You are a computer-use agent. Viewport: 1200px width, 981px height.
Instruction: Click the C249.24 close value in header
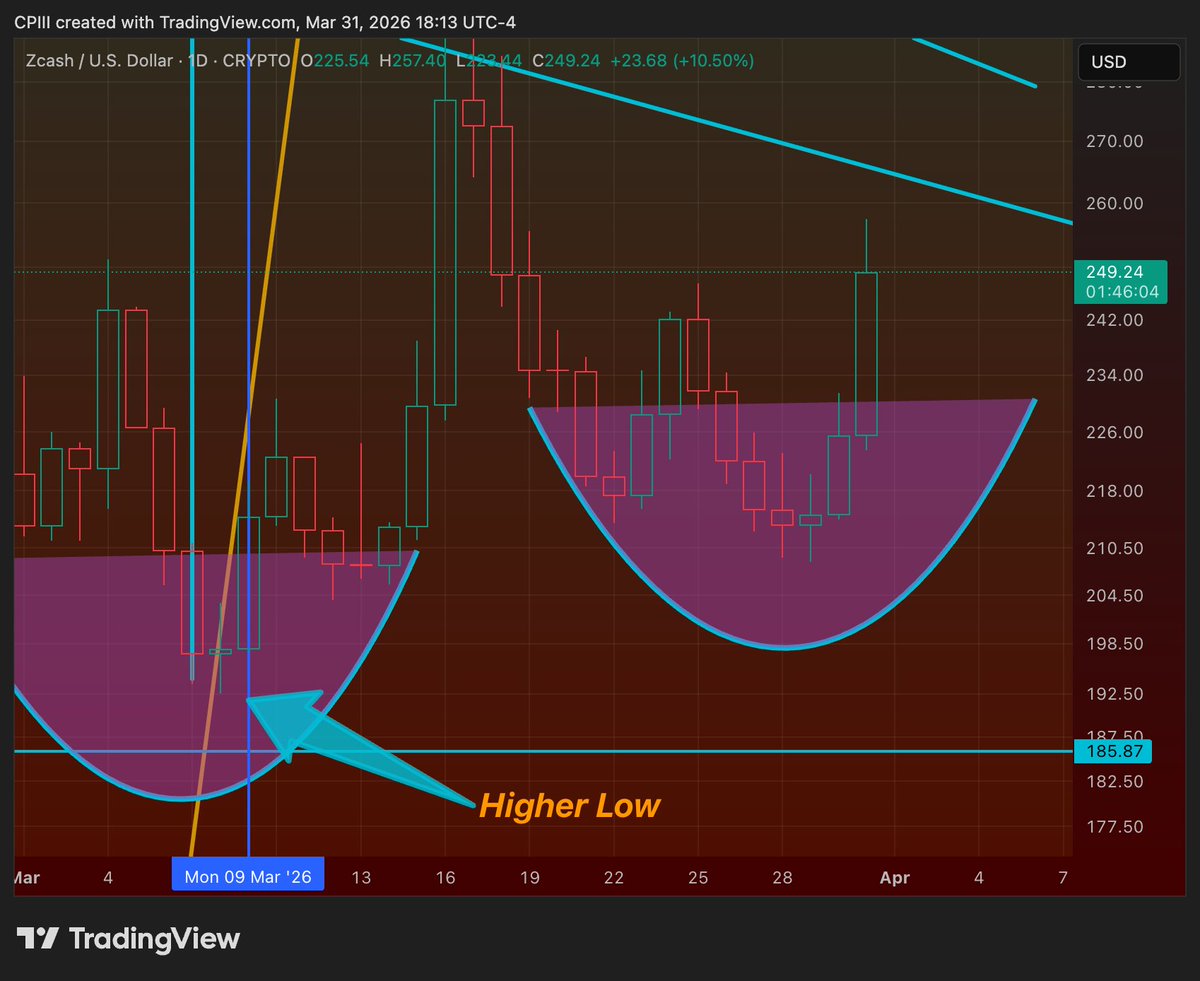tap(565, 61)
